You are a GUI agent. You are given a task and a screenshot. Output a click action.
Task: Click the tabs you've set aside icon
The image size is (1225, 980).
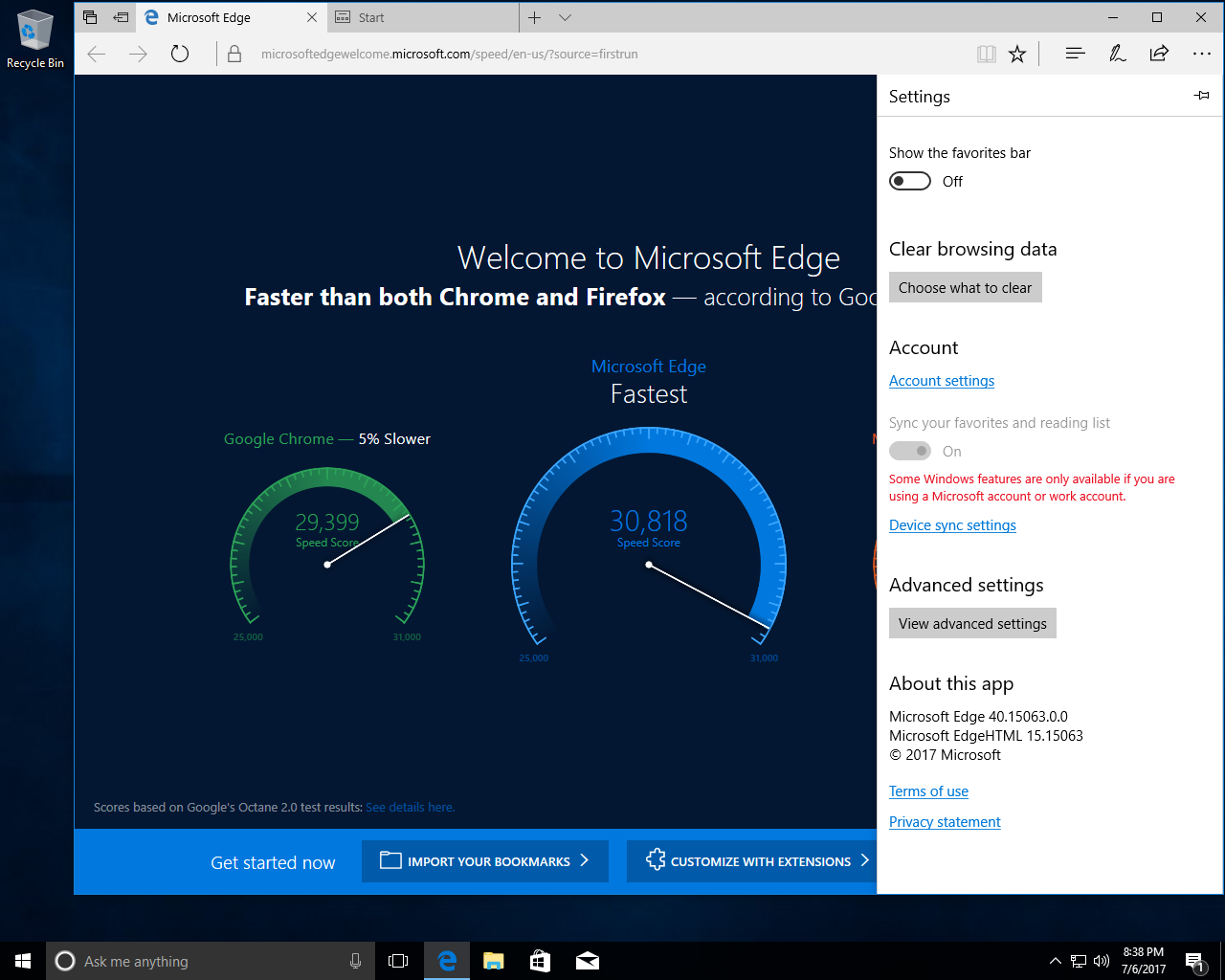click(90, 17)
